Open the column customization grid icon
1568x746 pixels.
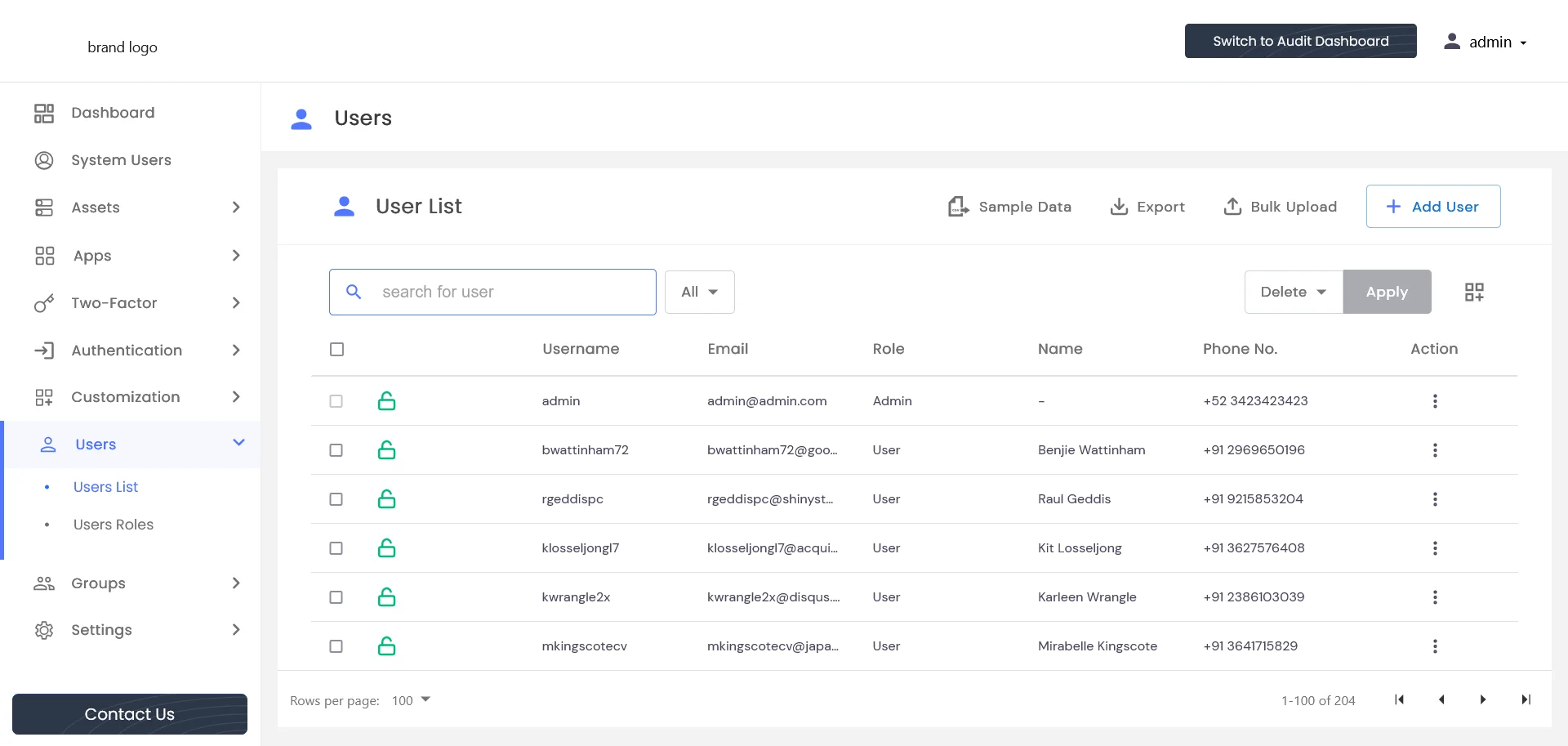click(1474, 292)
